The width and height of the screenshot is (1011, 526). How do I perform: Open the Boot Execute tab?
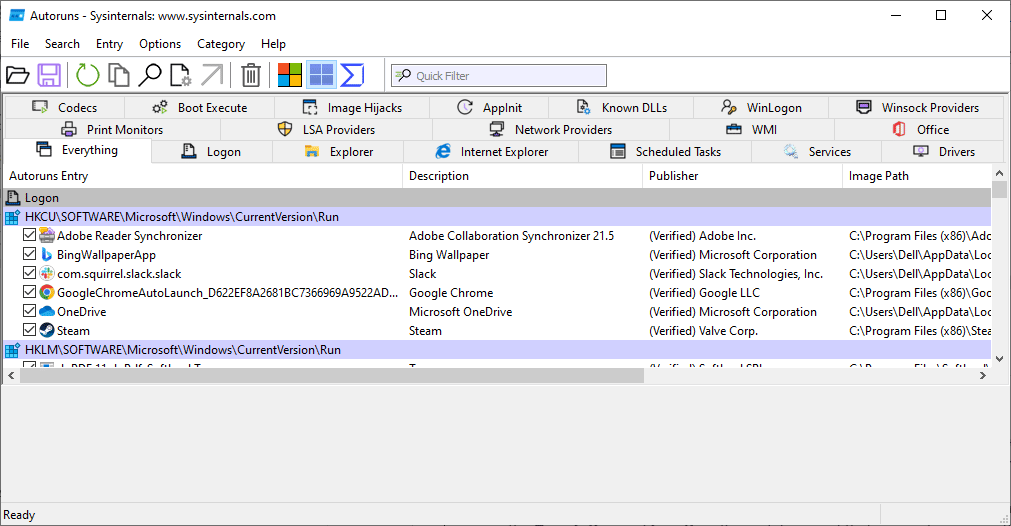coord(199,108)
